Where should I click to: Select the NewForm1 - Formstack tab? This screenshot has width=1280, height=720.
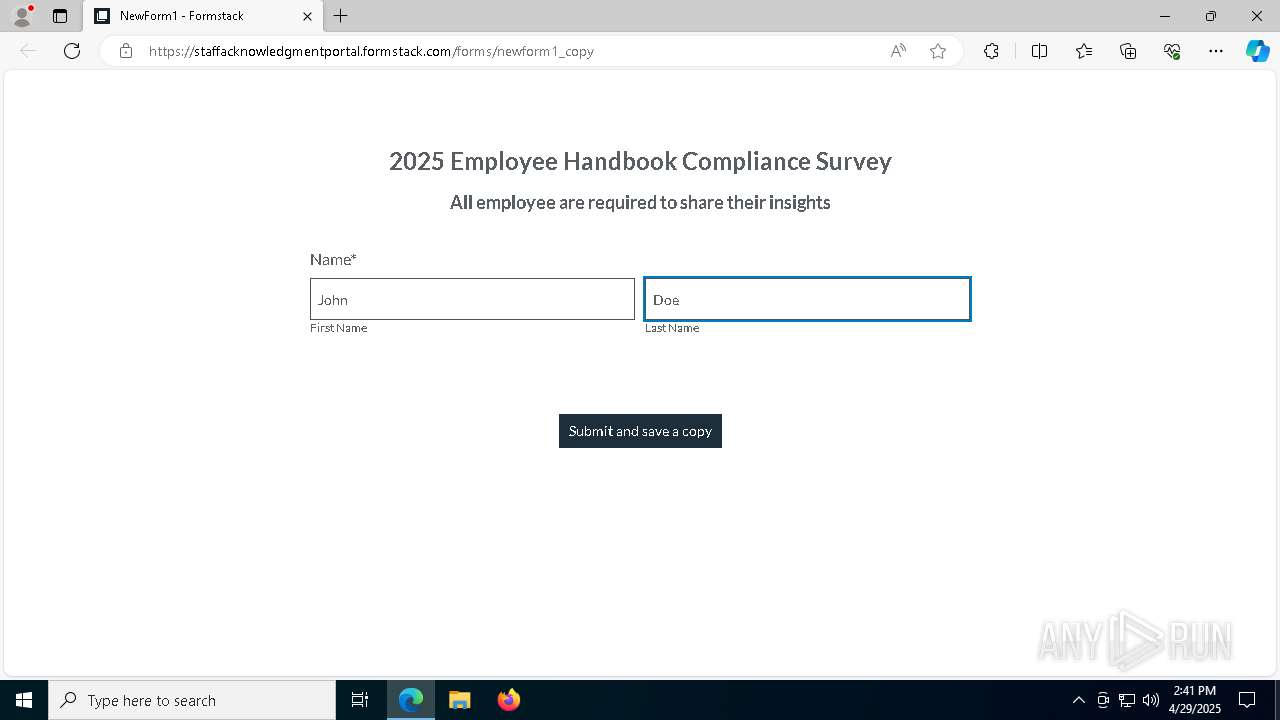(203, 16)
